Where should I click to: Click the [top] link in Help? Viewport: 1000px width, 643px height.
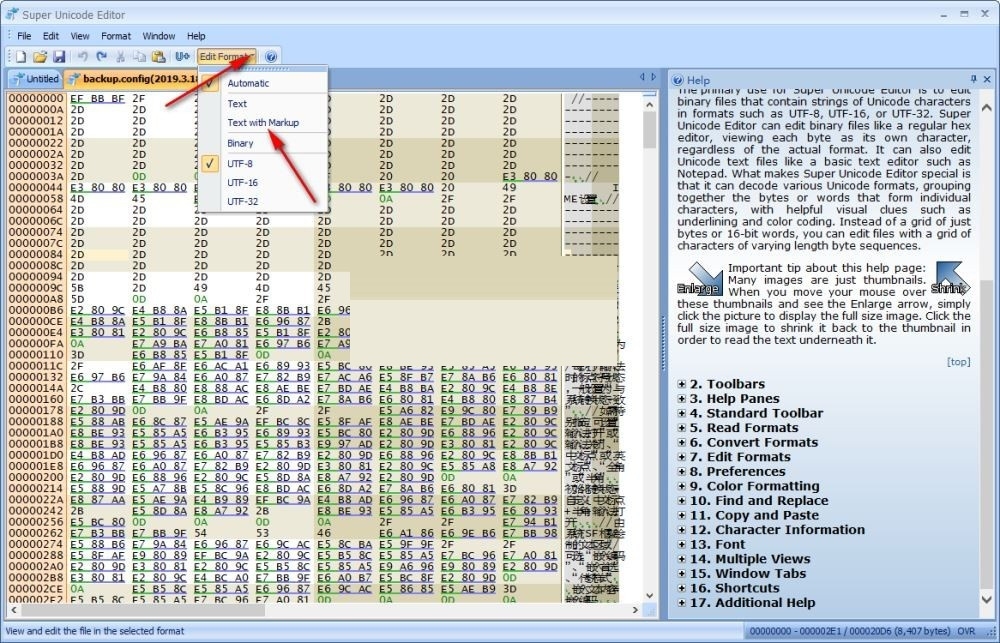point(959,361)
